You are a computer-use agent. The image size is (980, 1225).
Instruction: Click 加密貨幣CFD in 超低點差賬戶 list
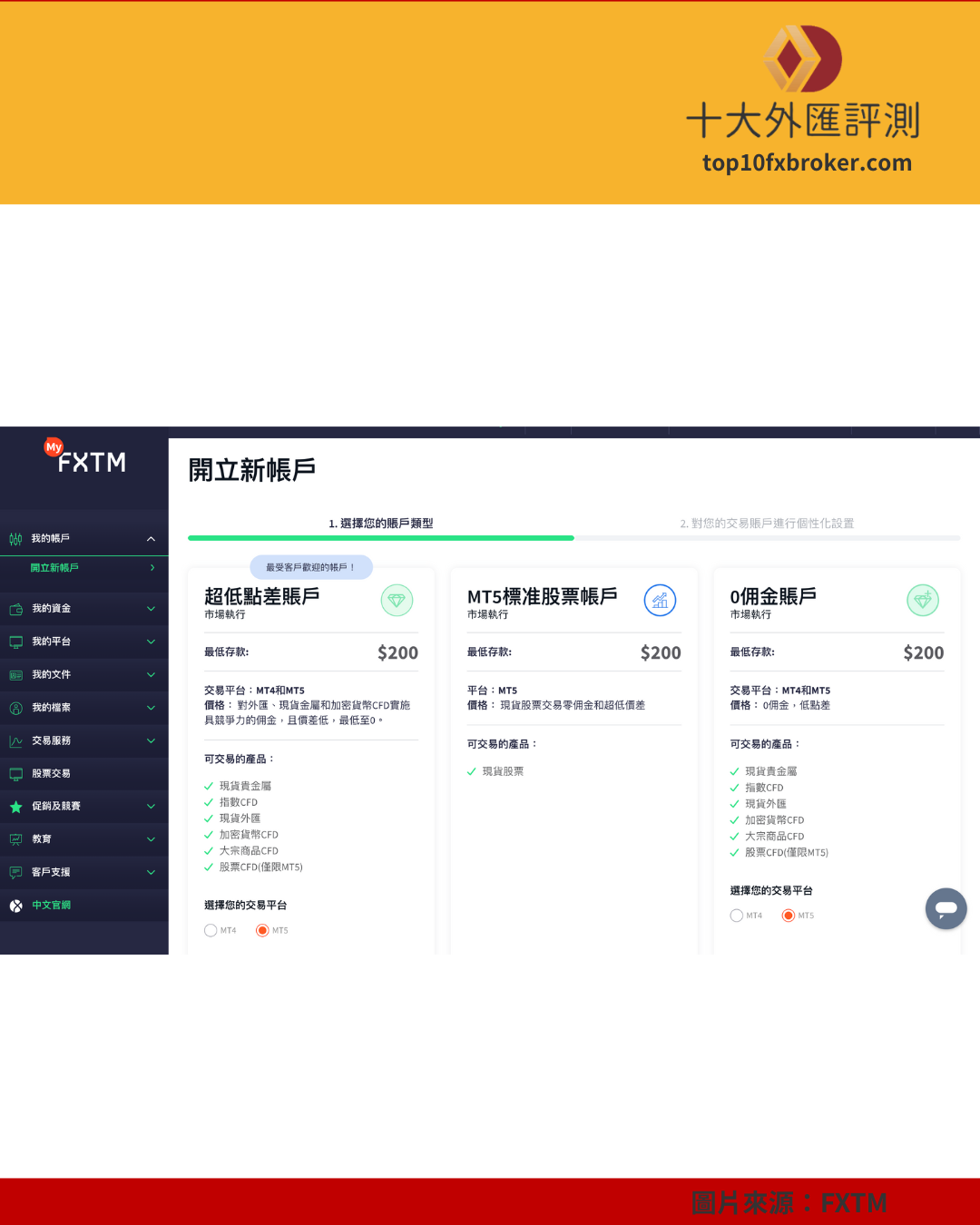tap(249, 835)
